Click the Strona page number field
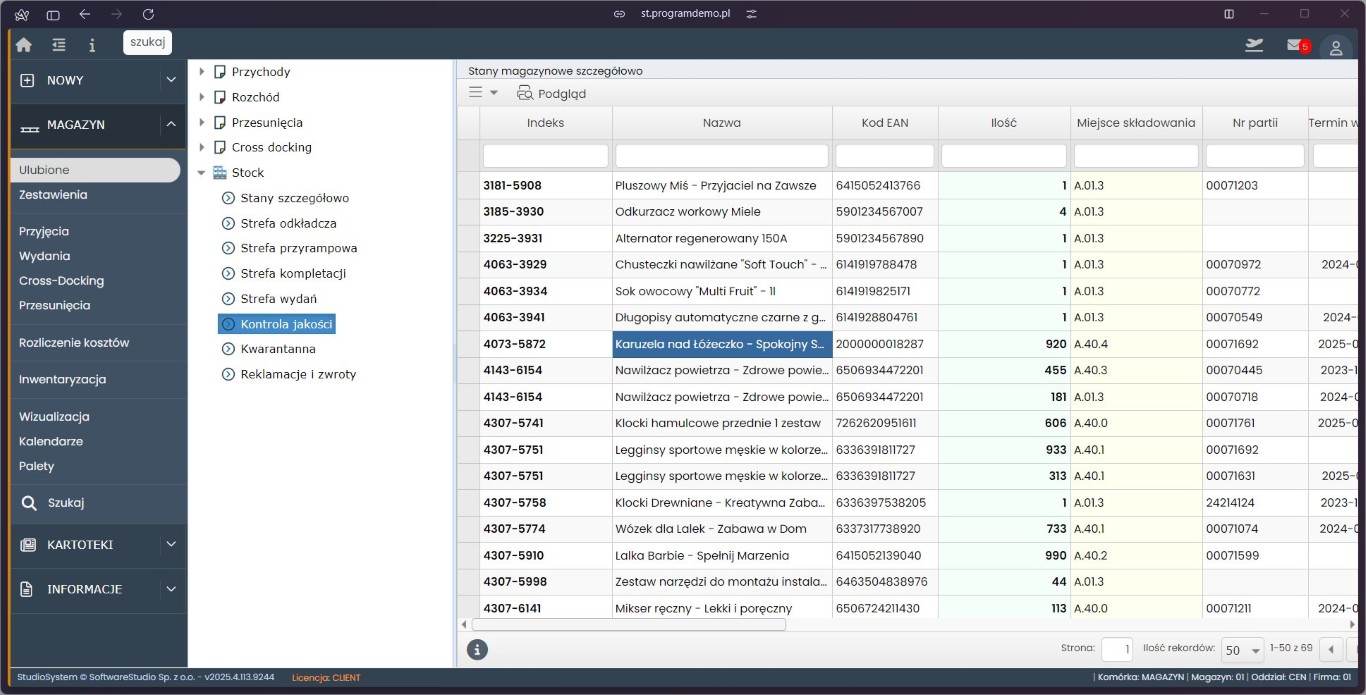1366x695 pixels. point(1117,650)
